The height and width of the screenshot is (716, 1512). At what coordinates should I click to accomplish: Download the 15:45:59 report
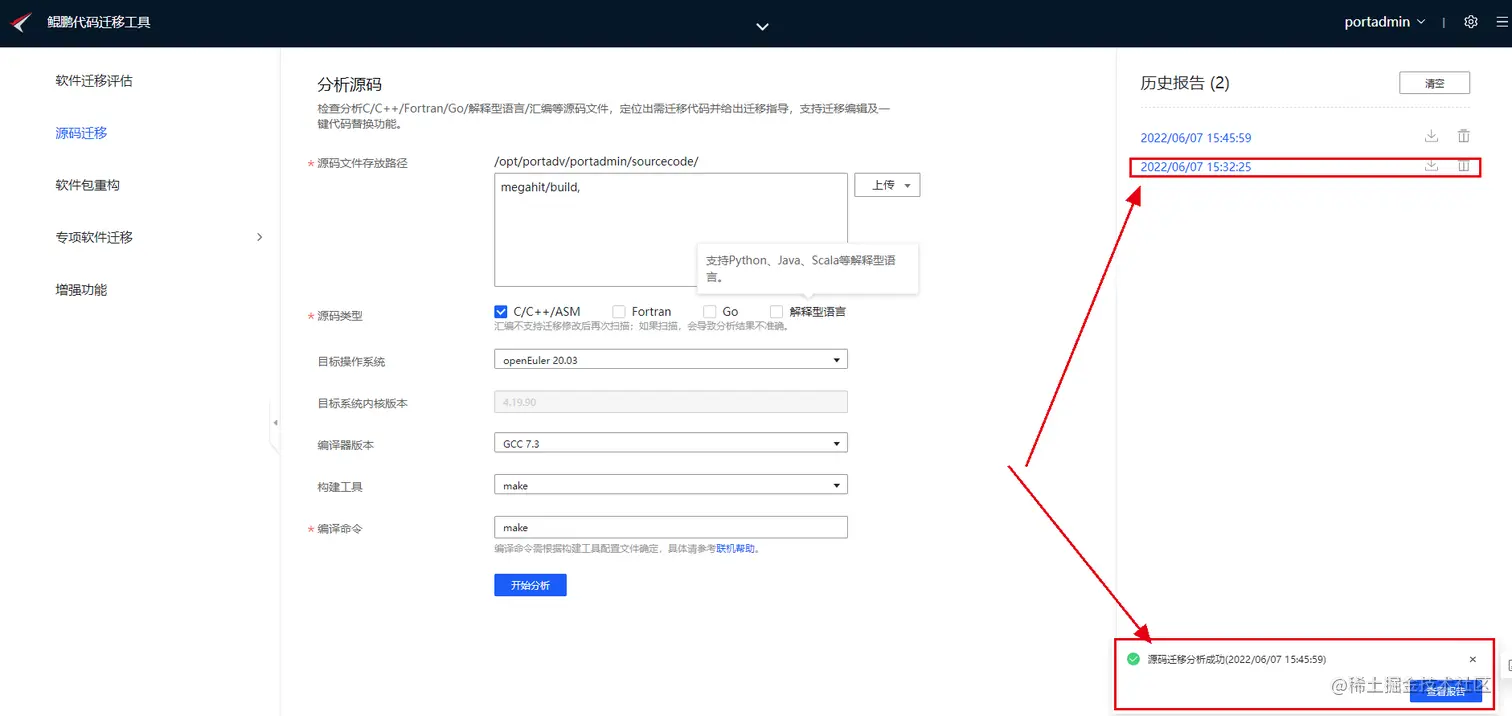(x=1431, y=137)
